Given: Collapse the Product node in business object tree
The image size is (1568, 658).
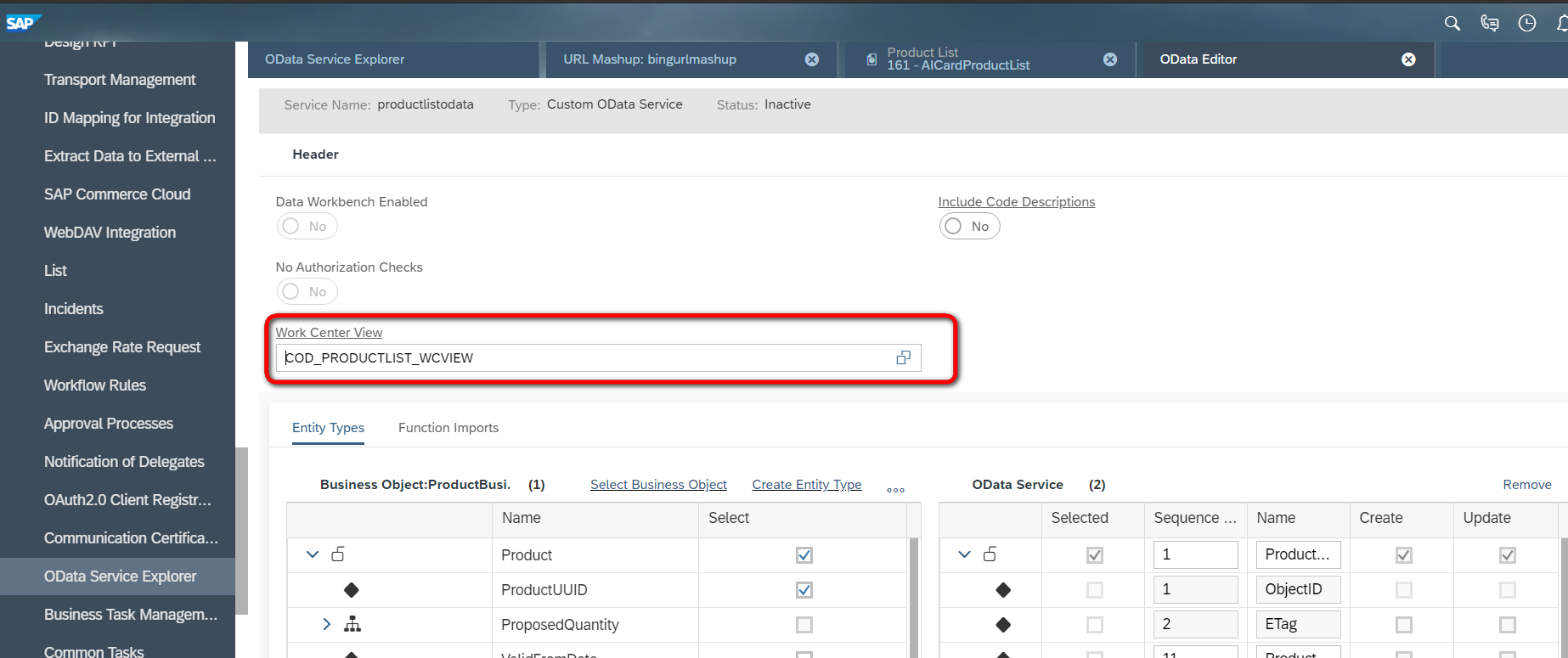Looking at the screenshot, I should point(313,554).
